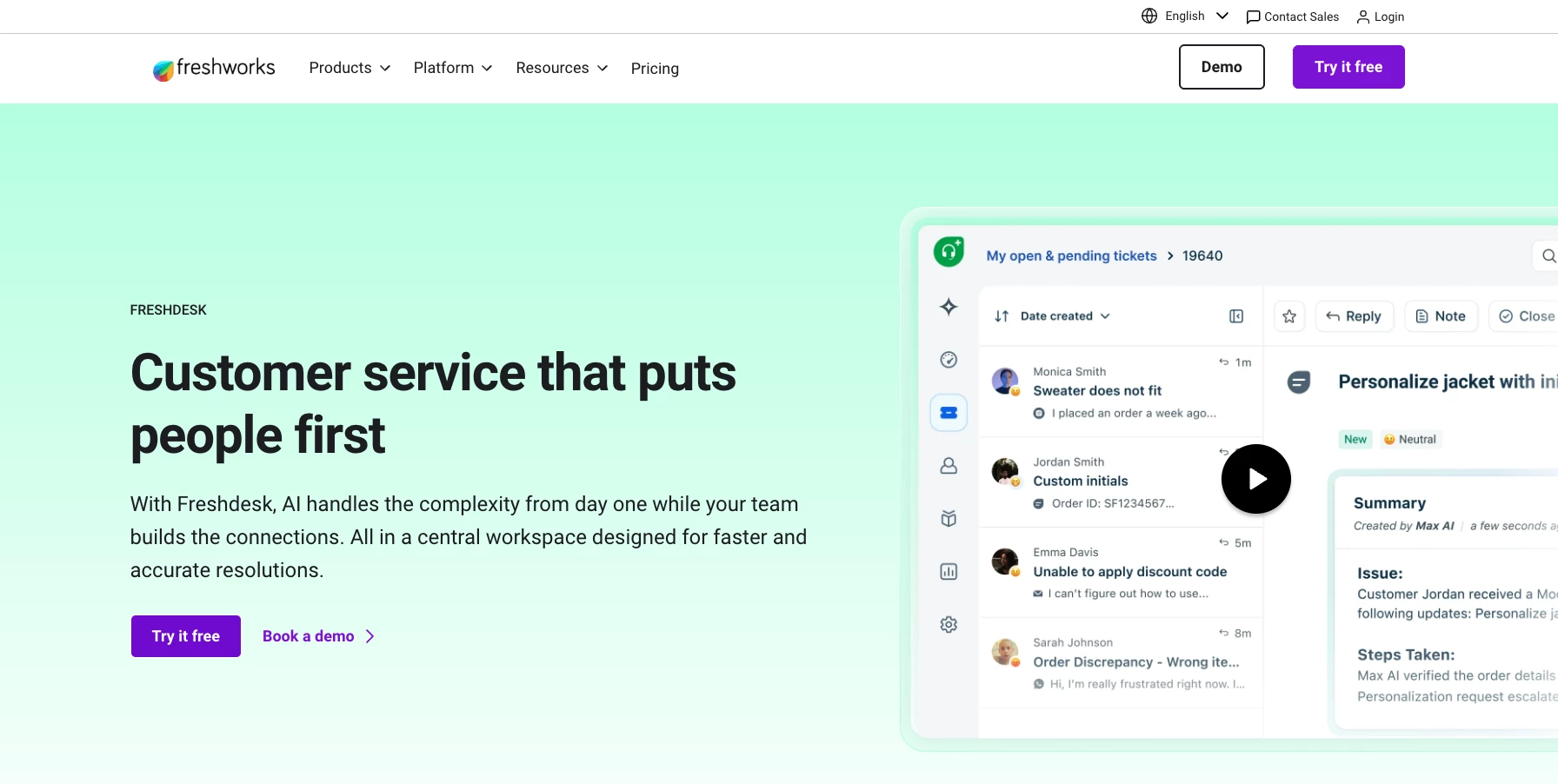Viewport: 1558px width, 784px height.
Task: Click the FRESHDESK label
Action: pos(169,310)
